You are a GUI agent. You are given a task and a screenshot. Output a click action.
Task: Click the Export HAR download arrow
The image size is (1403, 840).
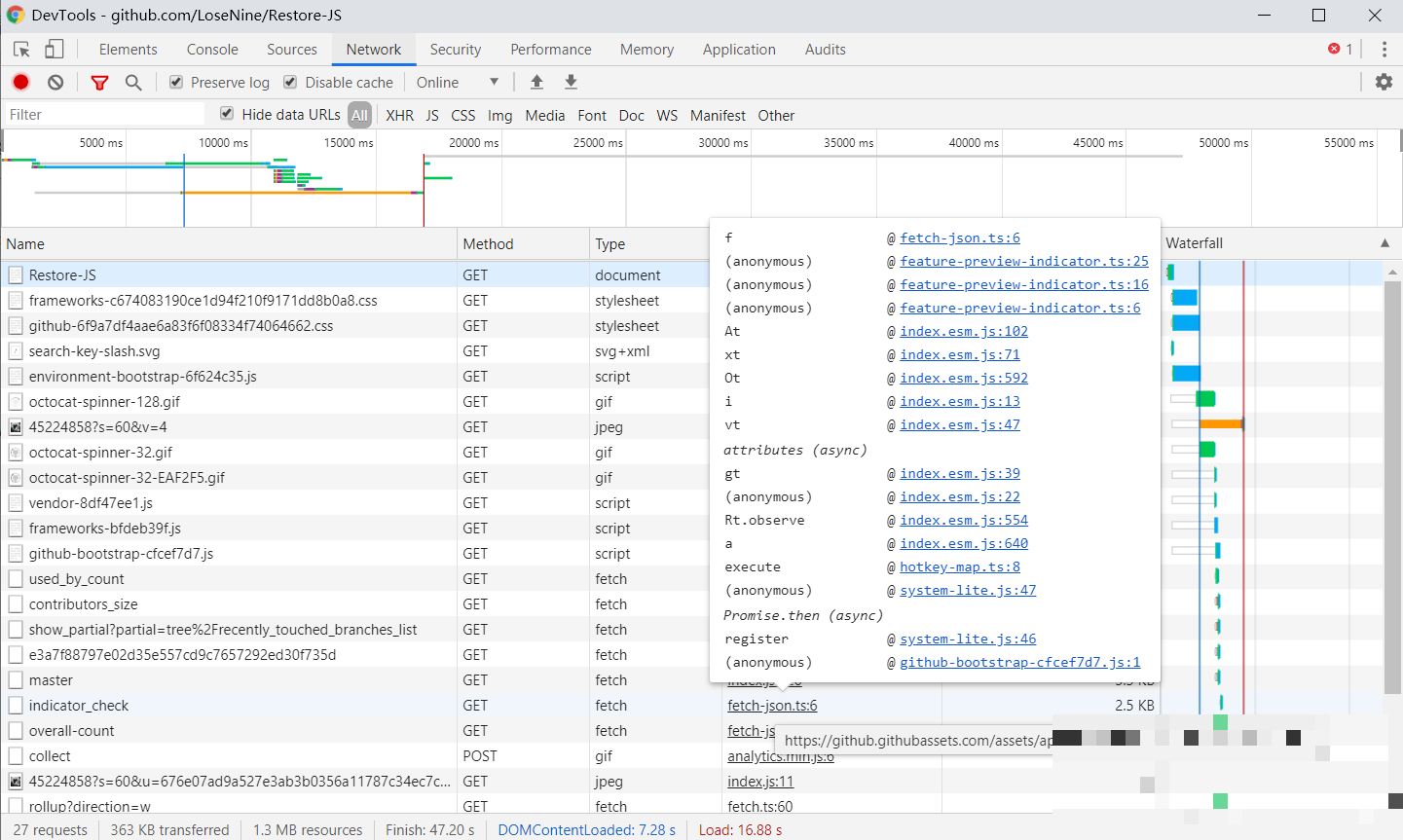click(572, 83)
